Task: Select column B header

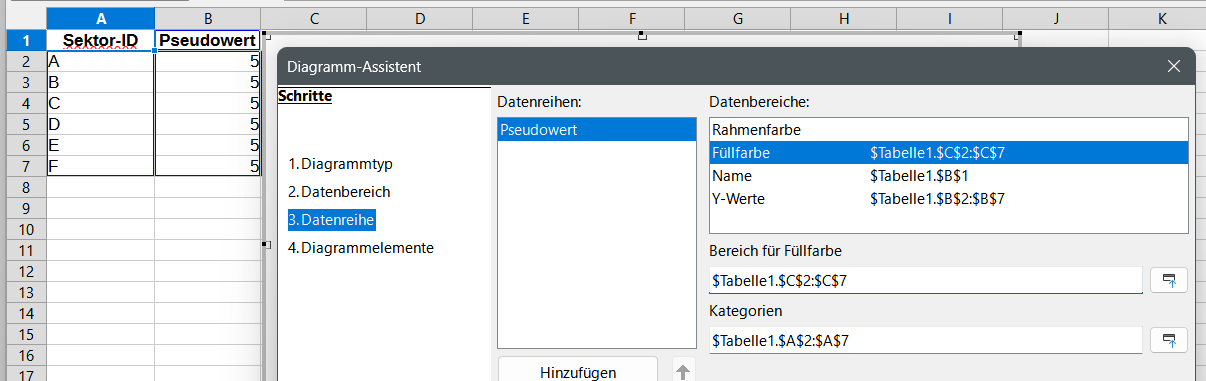Action: (208, 19)
